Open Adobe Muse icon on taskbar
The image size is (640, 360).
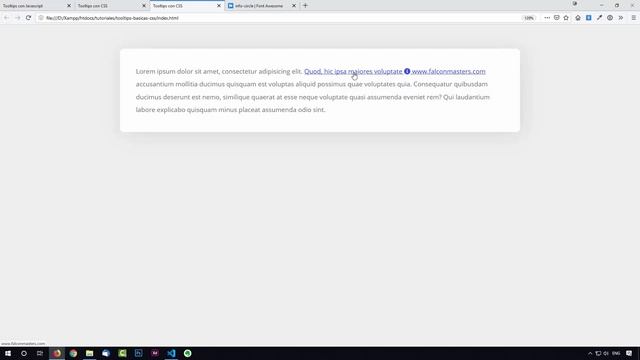(x=155, y=353)
